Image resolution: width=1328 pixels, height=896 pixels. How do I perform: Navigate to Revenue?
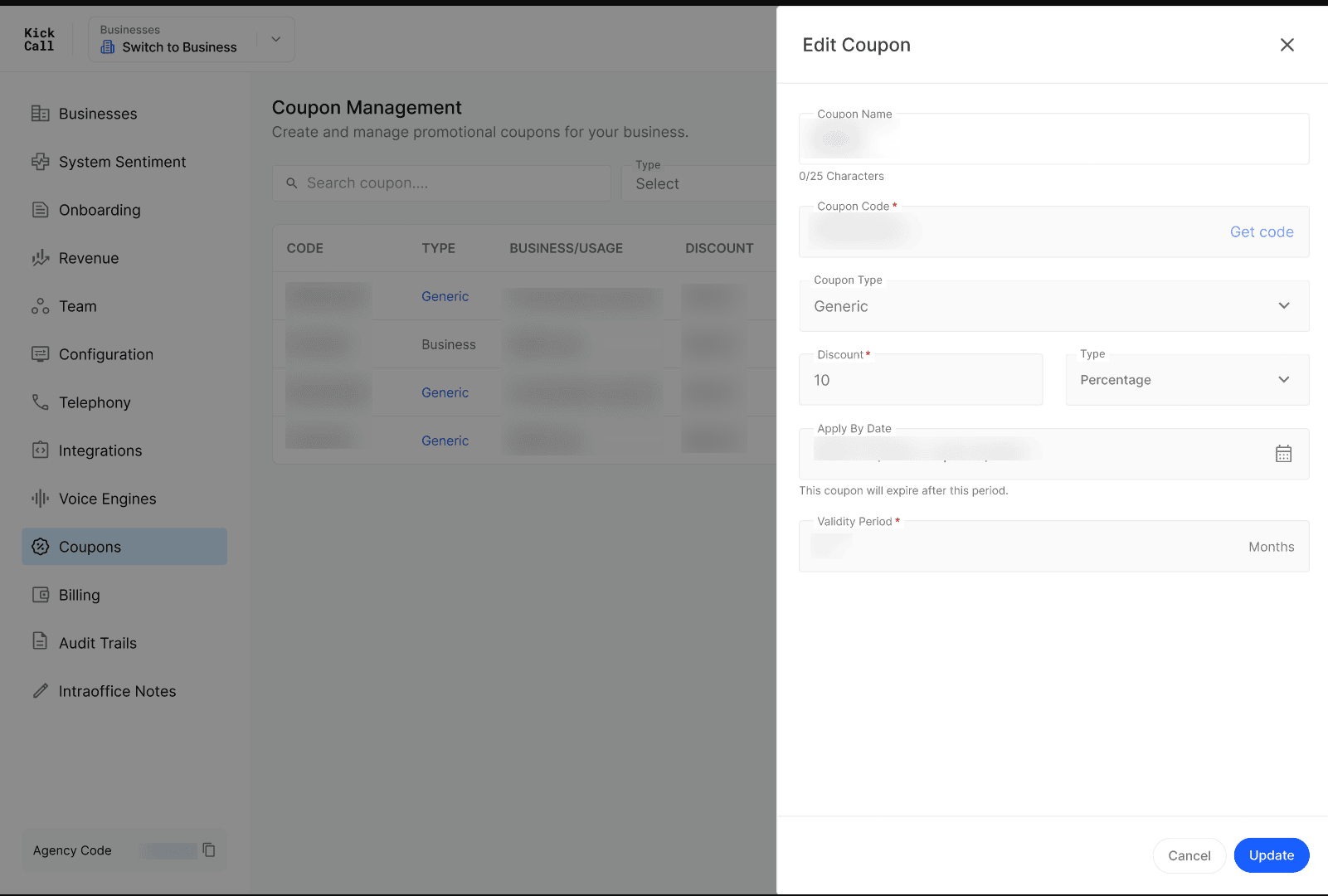[x=124, y=258]
